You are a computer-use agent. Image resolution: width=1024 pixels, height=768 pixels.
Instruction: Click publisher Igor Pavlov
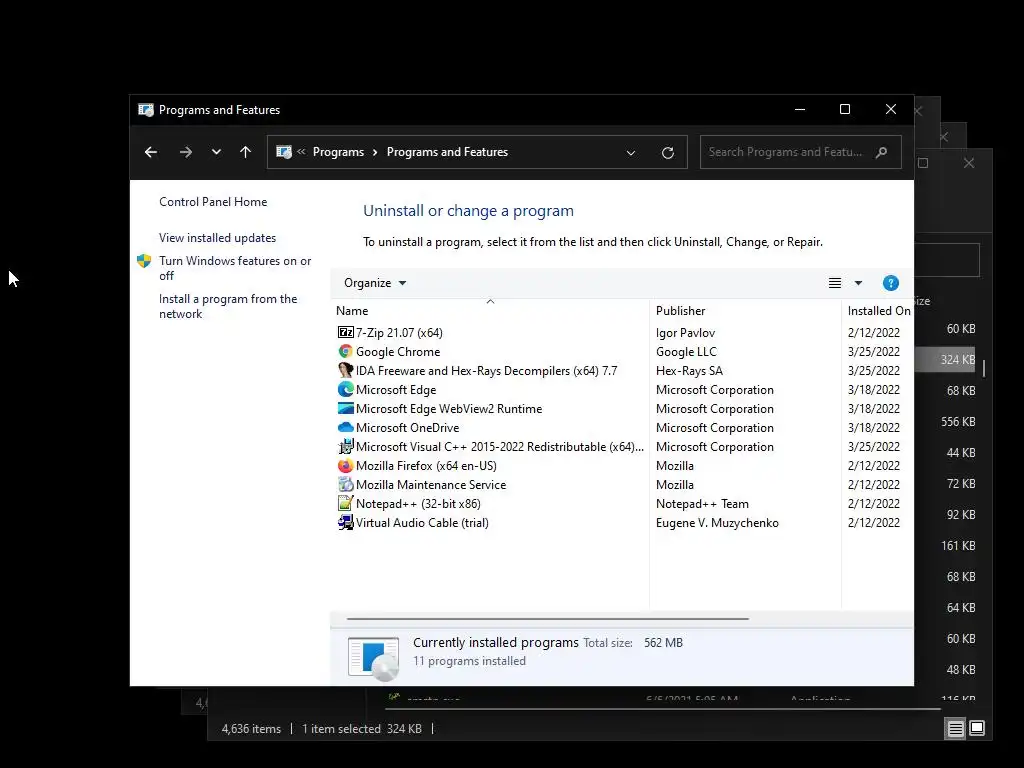[x=685, y=332]
